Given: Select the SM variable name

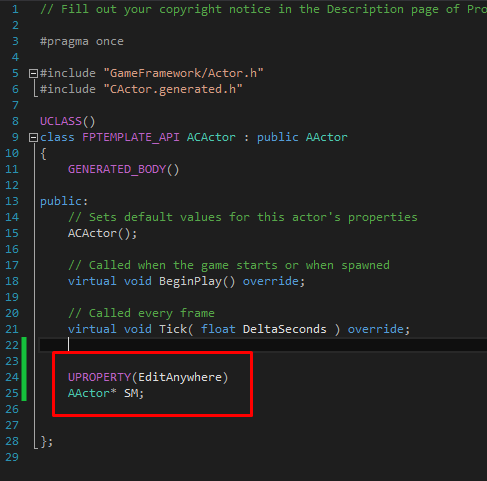Looking at the screenshot, I should (x=131, y=393).
